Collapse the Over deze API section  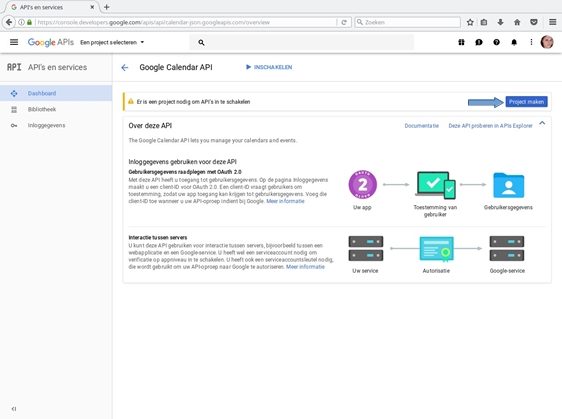tap(542, 123)
